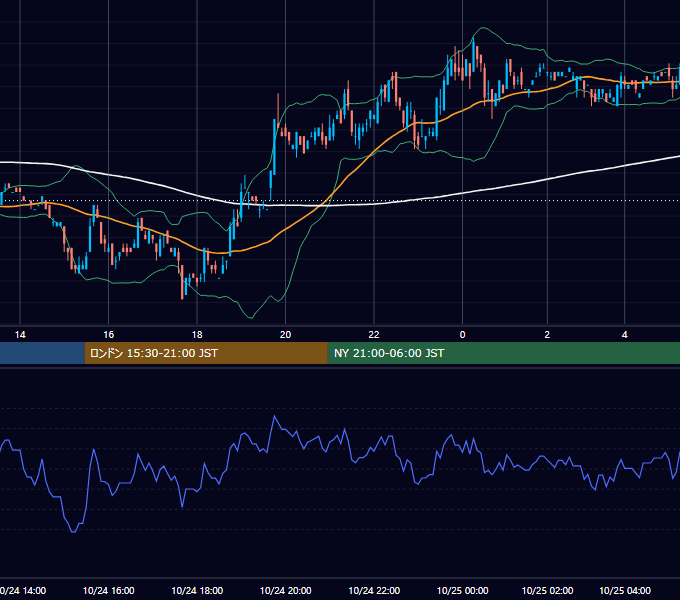
Task: Click the blue session bar before ロンドン
Action: tap(42, 353)
